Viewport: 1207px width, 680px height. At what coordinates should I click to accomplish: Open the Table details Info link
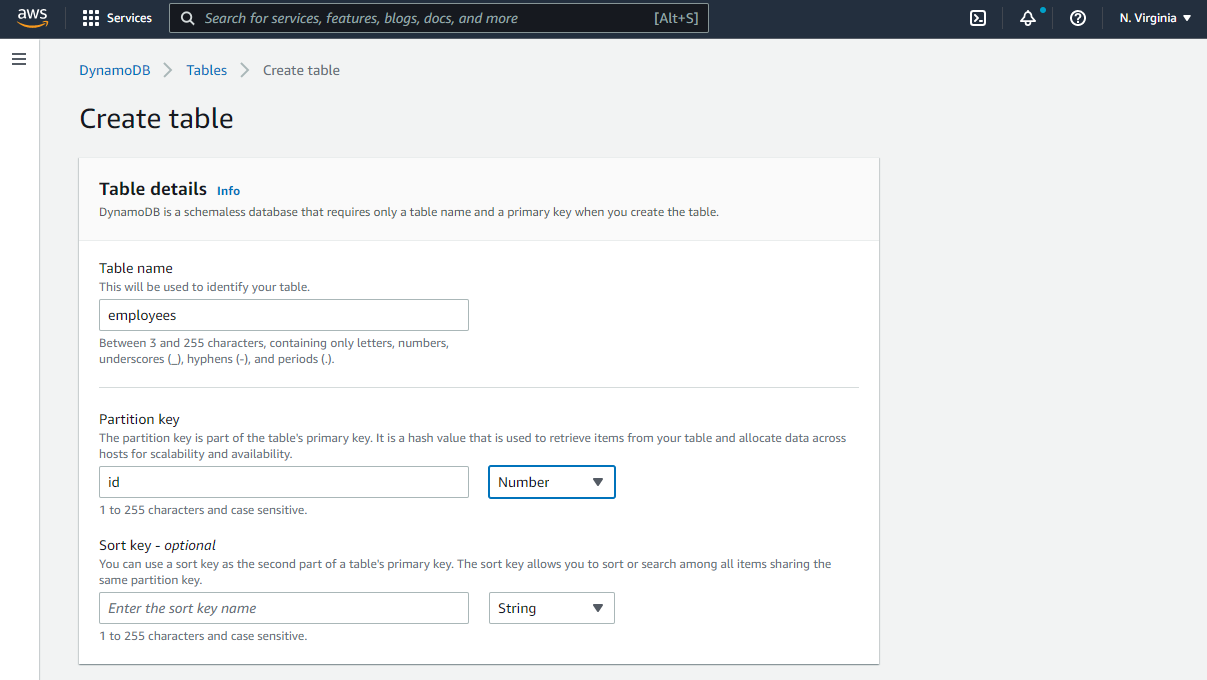pyautogui.click(x=228, y=191)
